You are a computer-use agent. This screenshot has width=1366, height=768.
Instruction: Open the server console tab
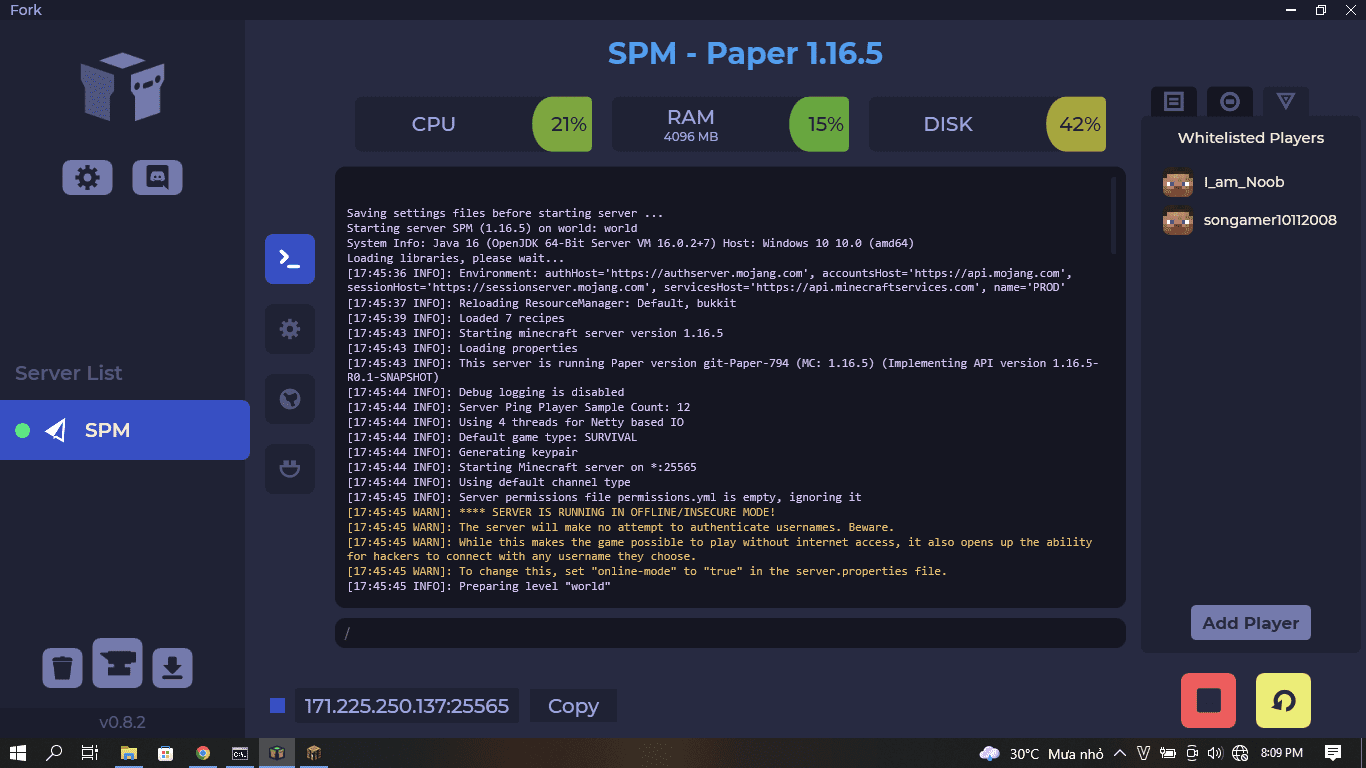pyautogui.click(x=290, y=259)
